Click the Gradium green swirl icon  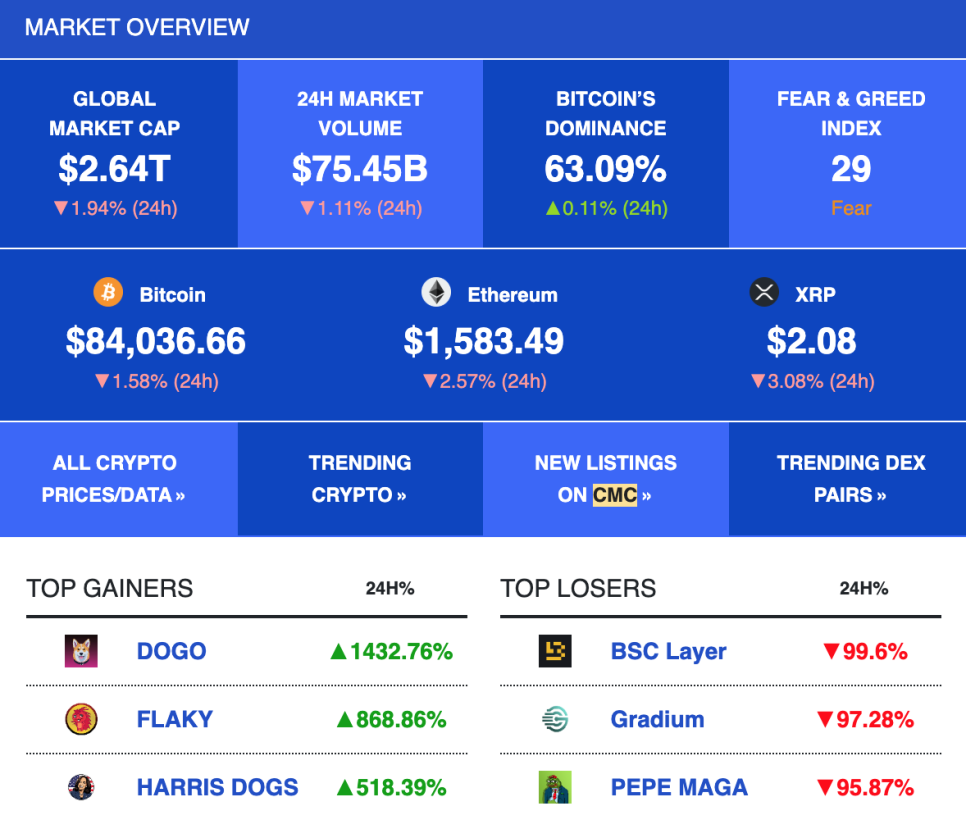(x=555, y=719)
